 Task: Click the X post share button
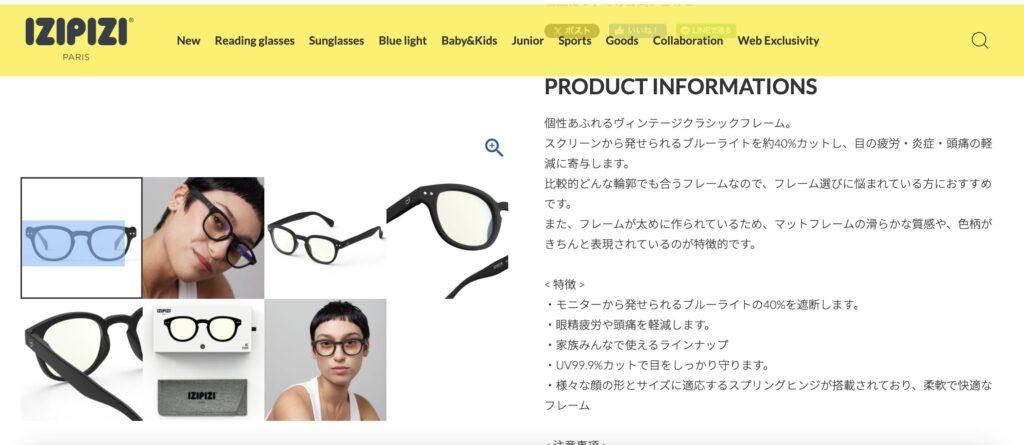tap(571, 30)
